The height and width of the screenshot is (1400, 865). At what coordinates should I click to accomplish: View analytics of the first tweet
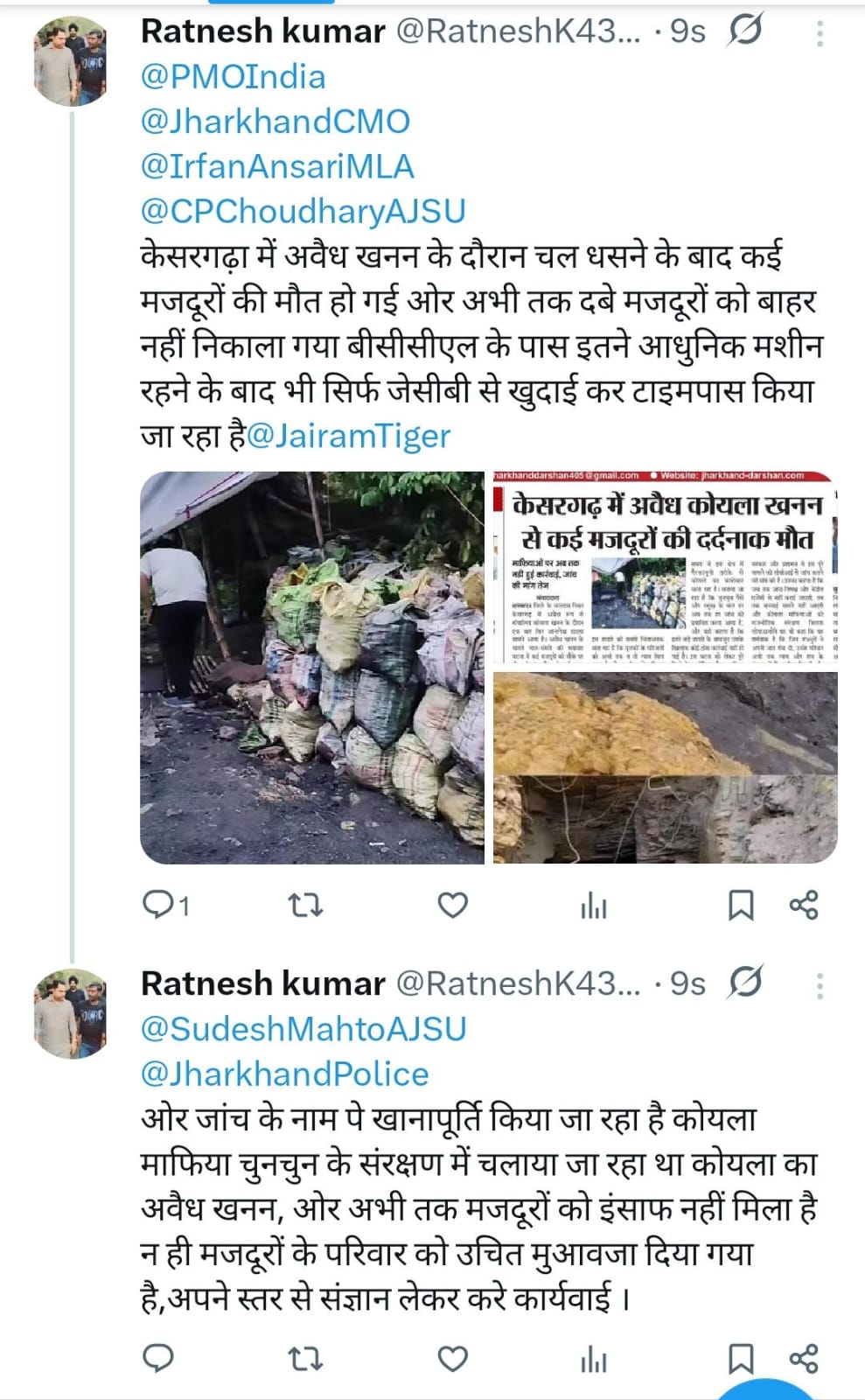pyautogui.click(x=594, y=906)
